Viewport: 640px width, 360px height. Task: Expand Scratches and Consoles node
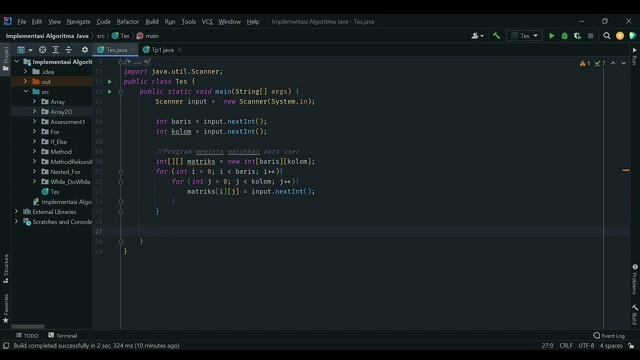coord(17,222)
